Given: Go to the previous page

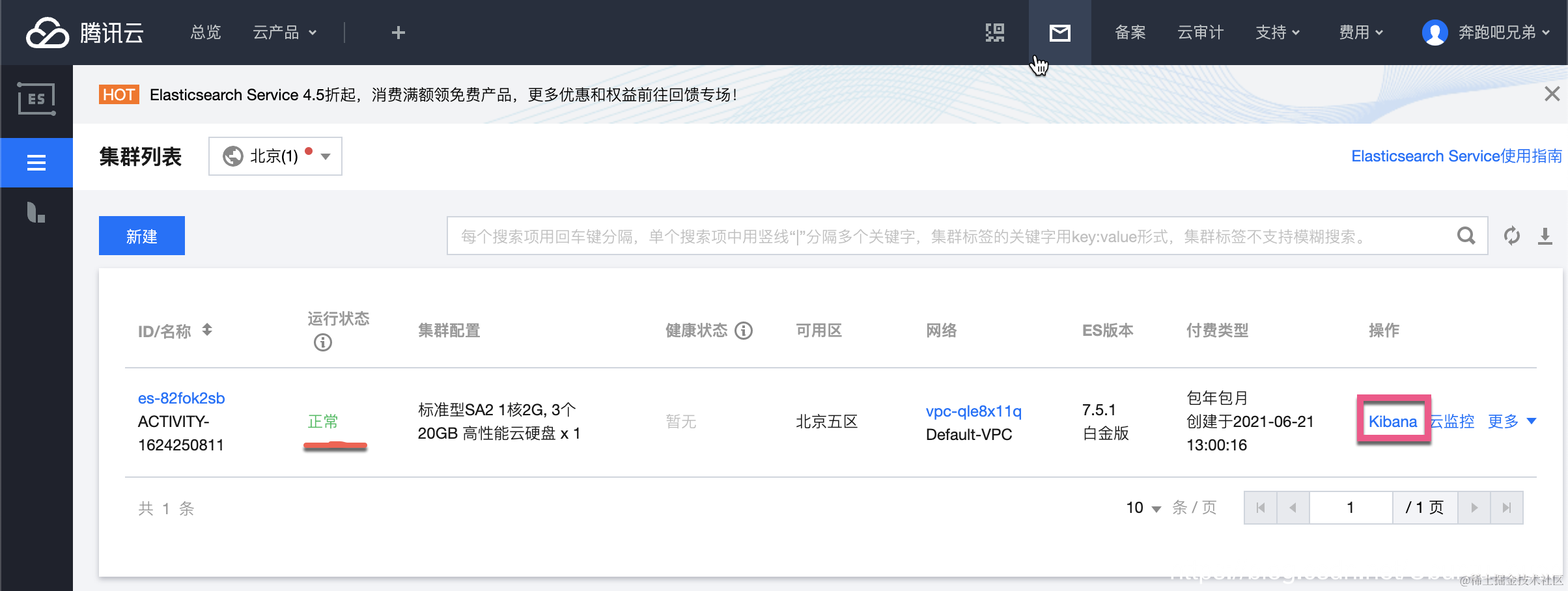Looking at the screenshot, I should click(x=1293, y=508).
